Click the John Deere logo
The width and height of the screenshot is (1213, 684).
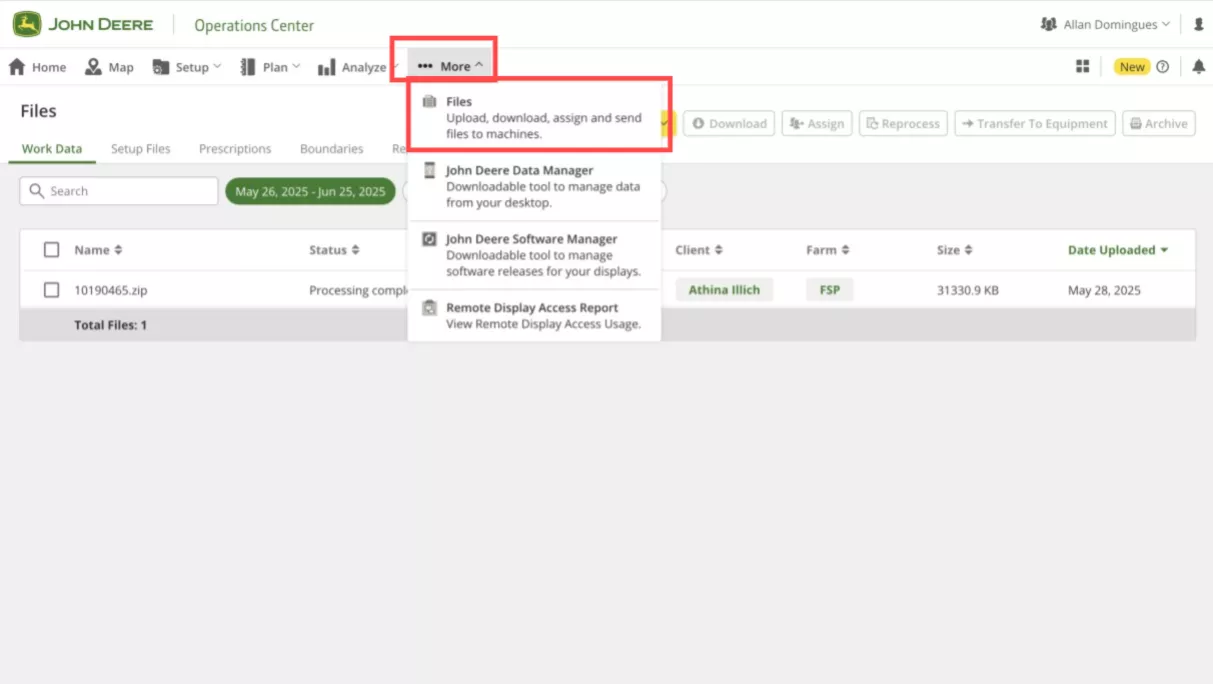(83, 24)
